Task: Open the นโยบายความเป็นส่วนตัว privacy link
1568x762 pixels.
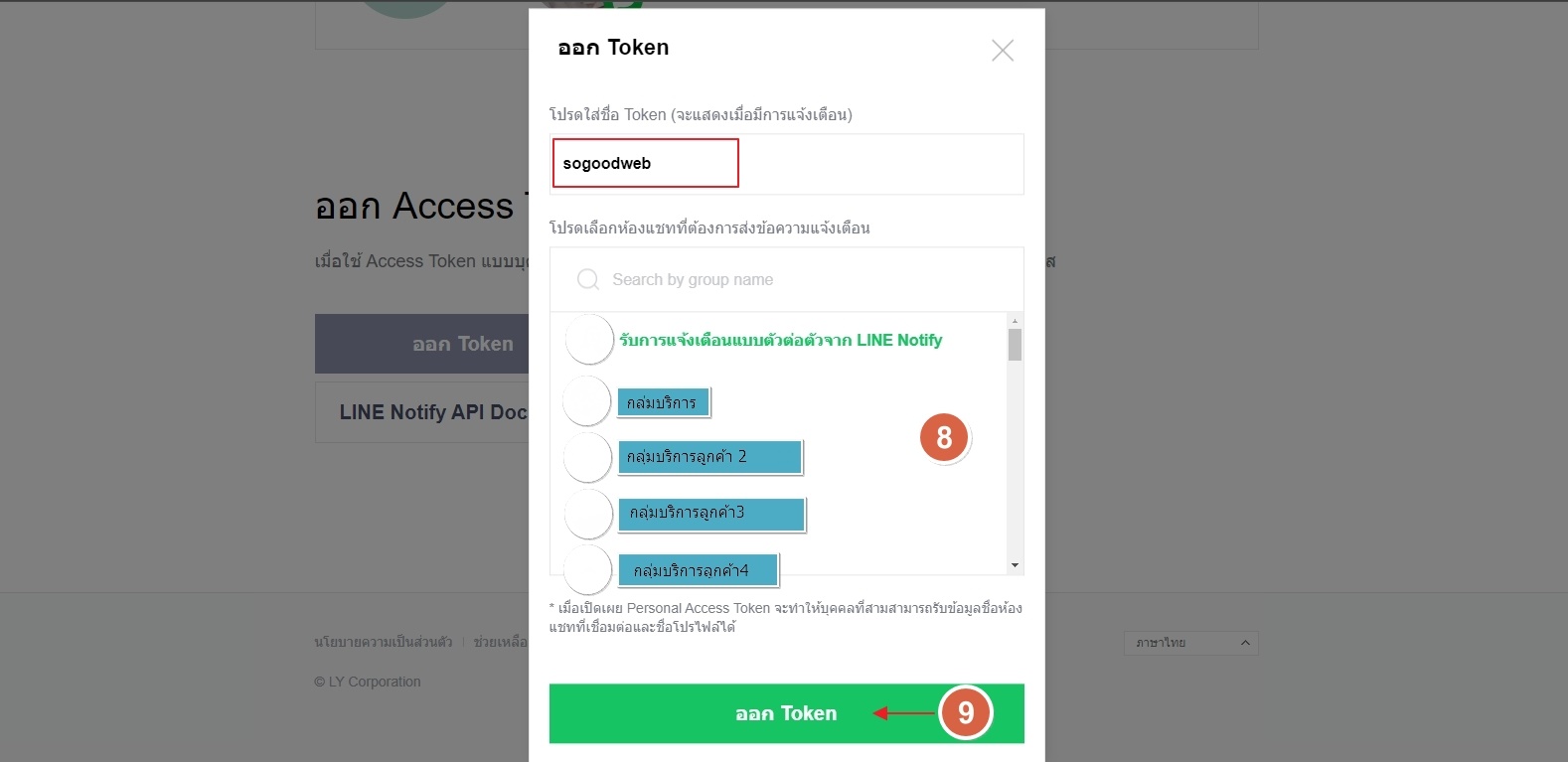Action: click(x=384, y=642)
